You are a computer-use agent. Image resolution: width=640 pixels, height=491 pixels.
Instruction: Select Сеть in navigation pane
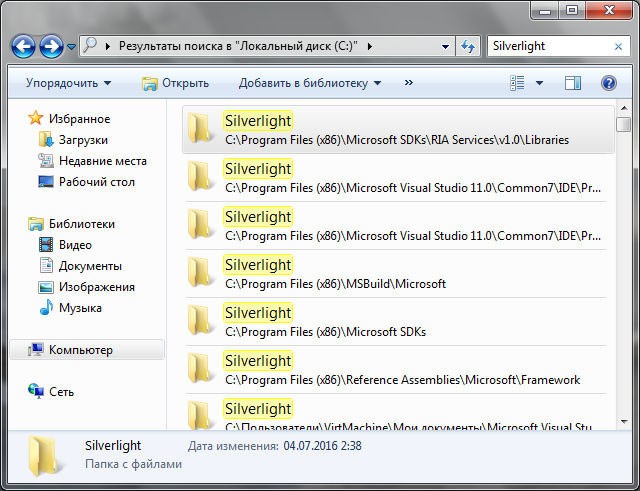tap(61, 392)
